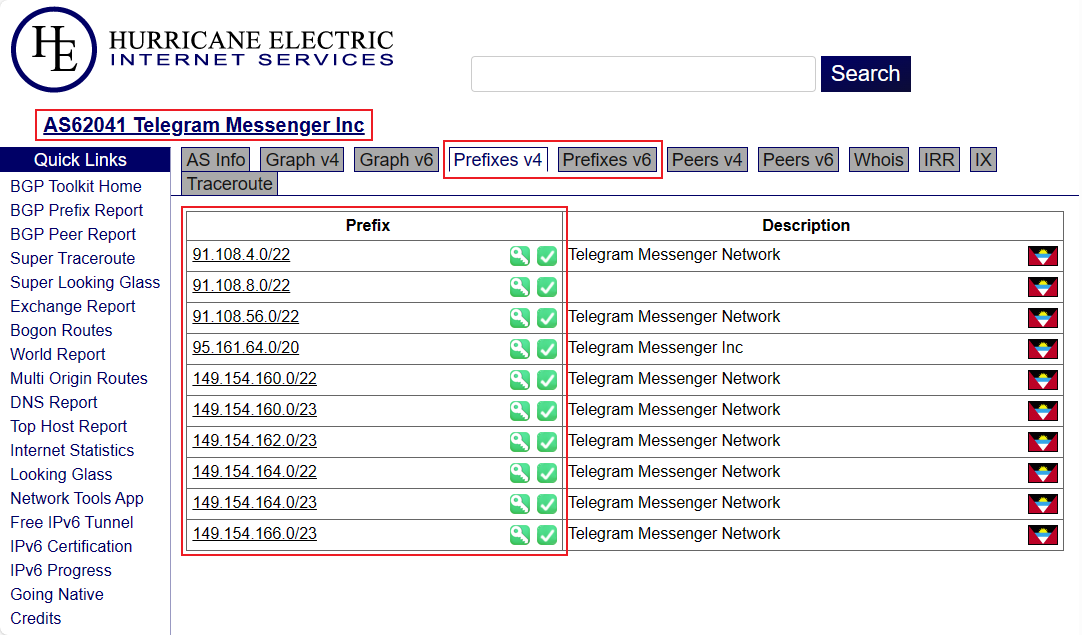Click the green checkmark icon for 91.108.8.0/22
The width and height of the screenshot is (1082, 635).
[x=547, y=287]
